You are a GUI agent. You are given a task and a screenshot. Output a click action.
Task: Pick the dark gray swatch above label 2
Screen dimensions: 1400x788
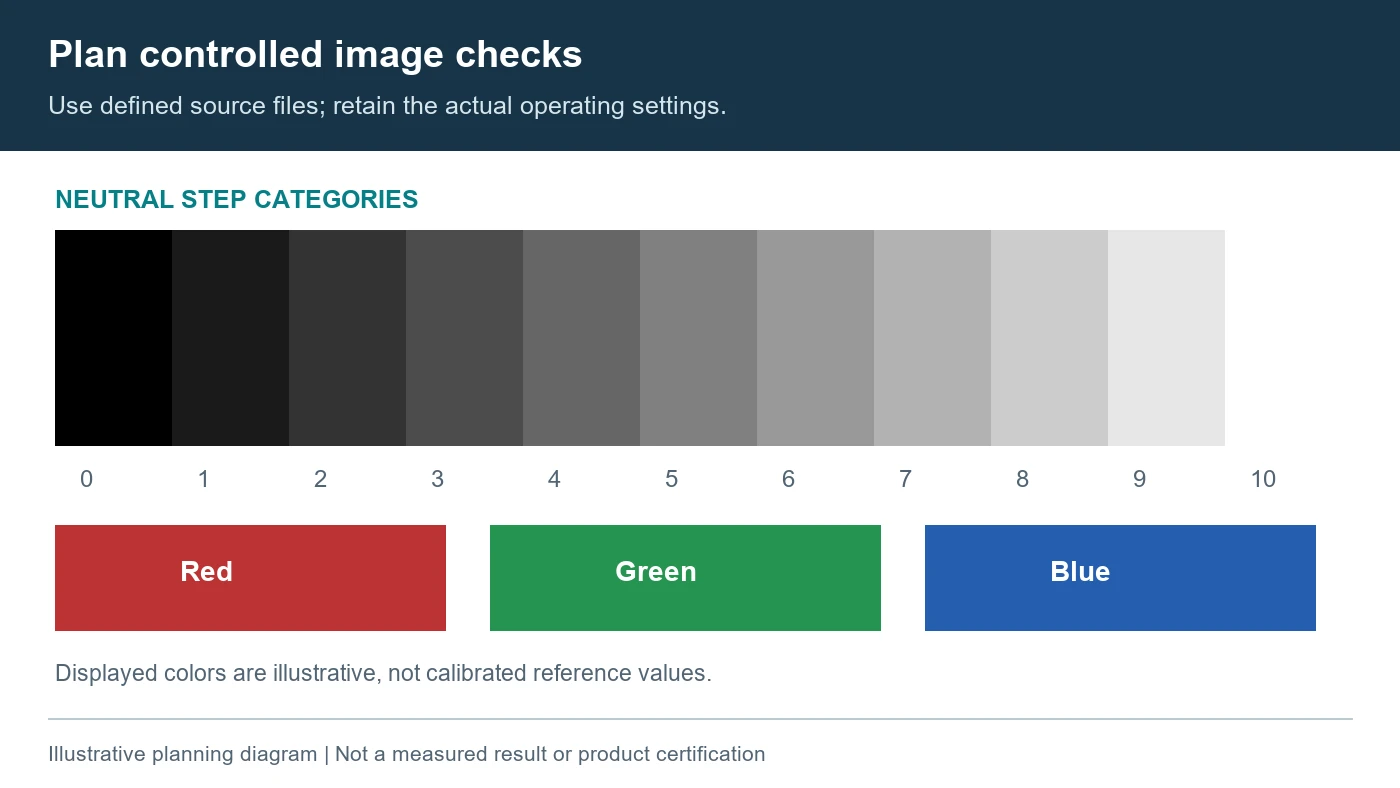pyautogui.click(x=347, y=338)
